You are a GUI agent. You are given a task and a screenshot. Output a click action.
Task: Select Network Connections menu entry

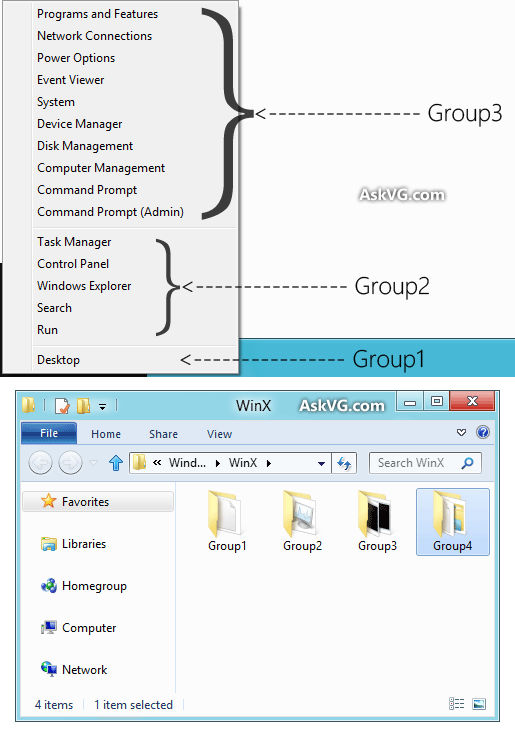94,36
